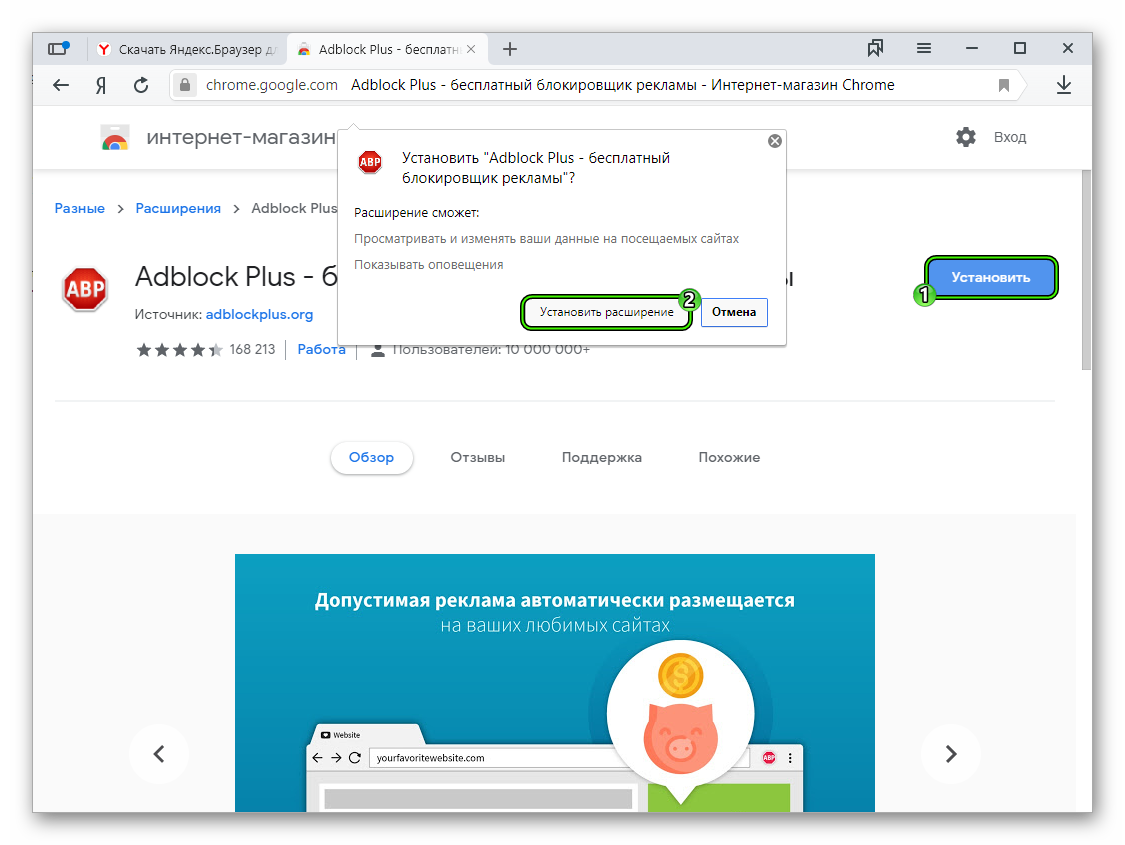Open store settings via the gear icon
The height and width of the screenshot is (845, 1125).
966,137
